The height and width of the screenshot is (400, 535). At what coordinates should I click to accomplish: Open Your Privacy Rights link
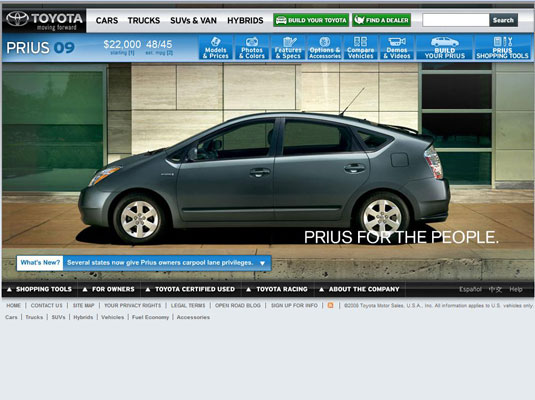(132, 305)
